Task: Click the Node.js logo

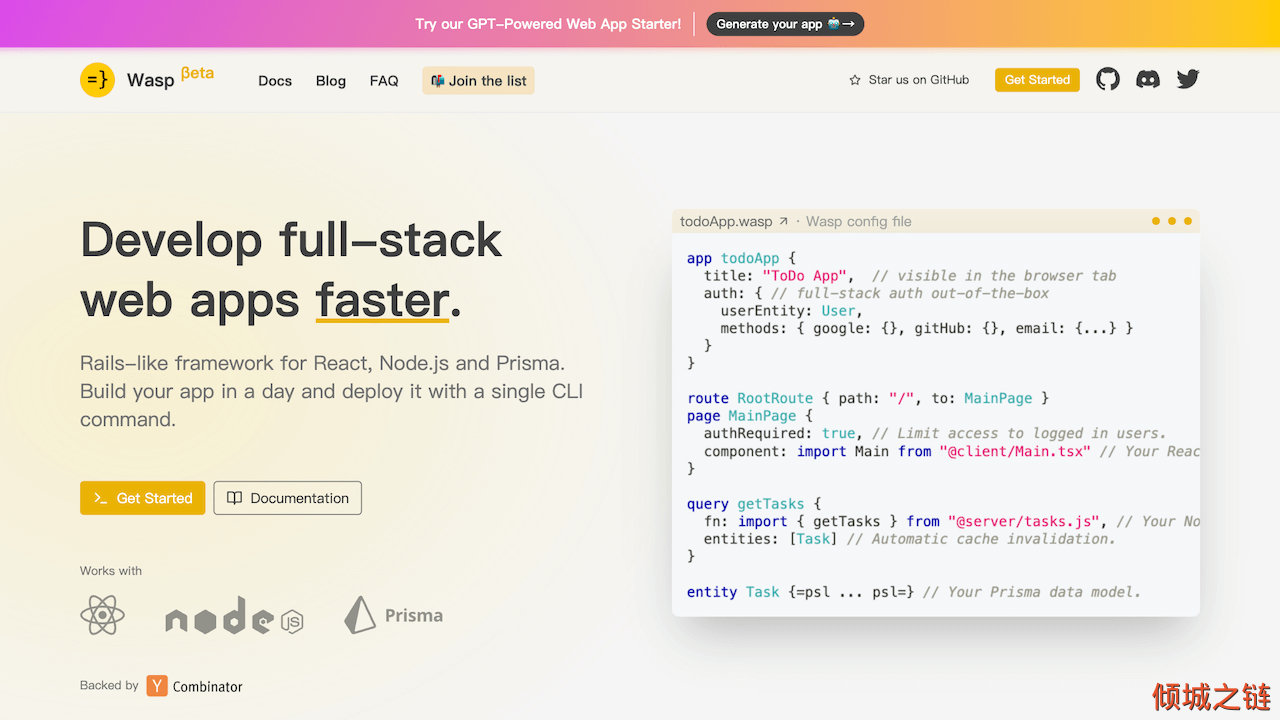Action: point(234,616)
